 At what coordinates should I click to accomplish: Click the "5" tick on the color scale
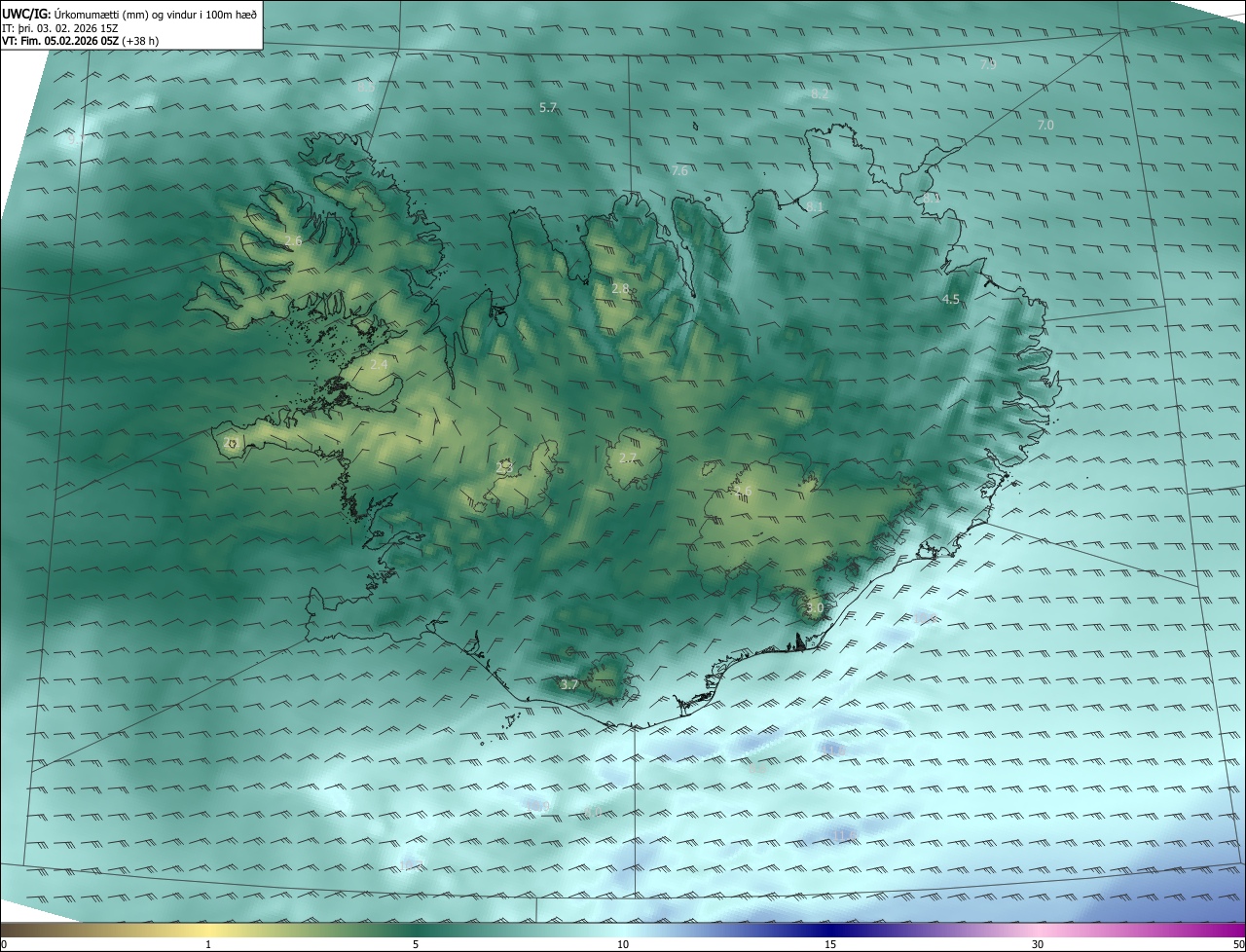(x=416, y=944)
